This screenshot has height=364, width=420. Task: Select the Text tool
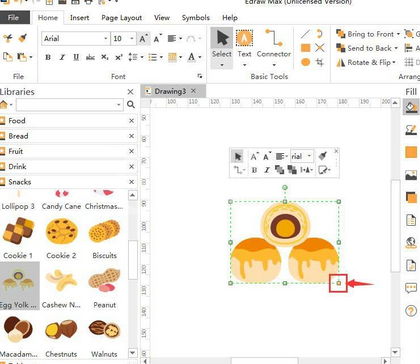[x=244, y=44]
